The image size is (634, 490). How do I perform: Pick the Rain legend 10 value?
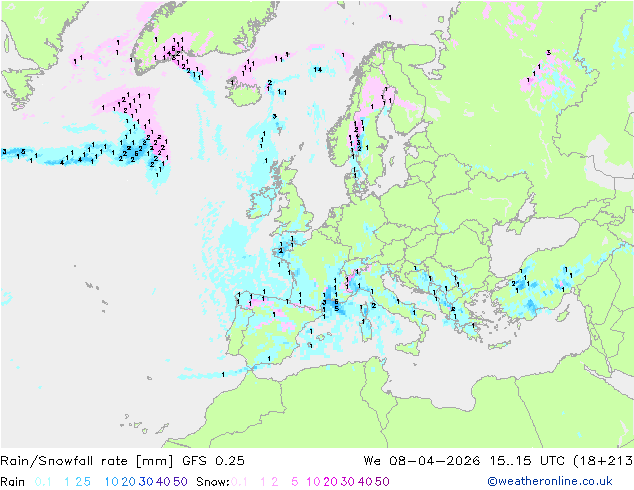pos(112,482)
